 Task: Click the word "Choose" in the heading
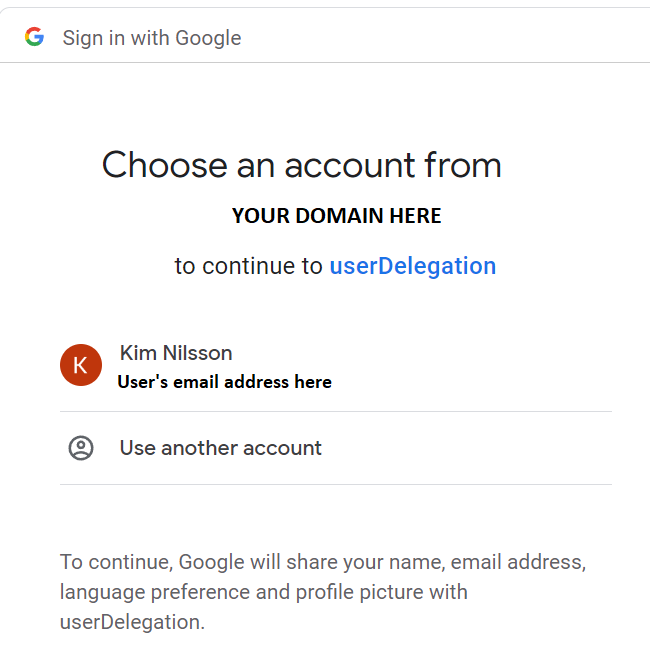tap(165, 165)
